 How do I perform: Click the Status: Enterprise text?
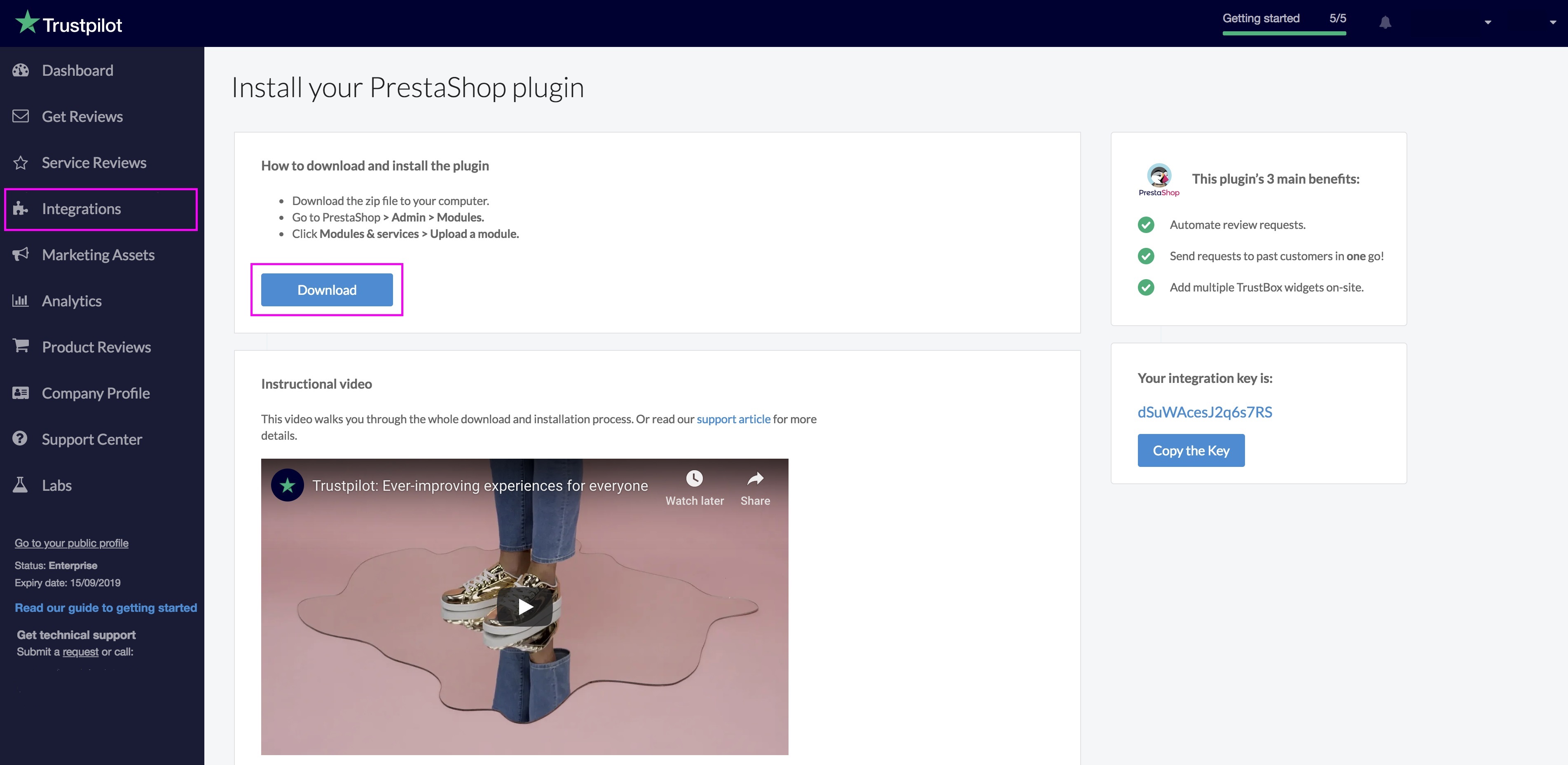point(56,566)
